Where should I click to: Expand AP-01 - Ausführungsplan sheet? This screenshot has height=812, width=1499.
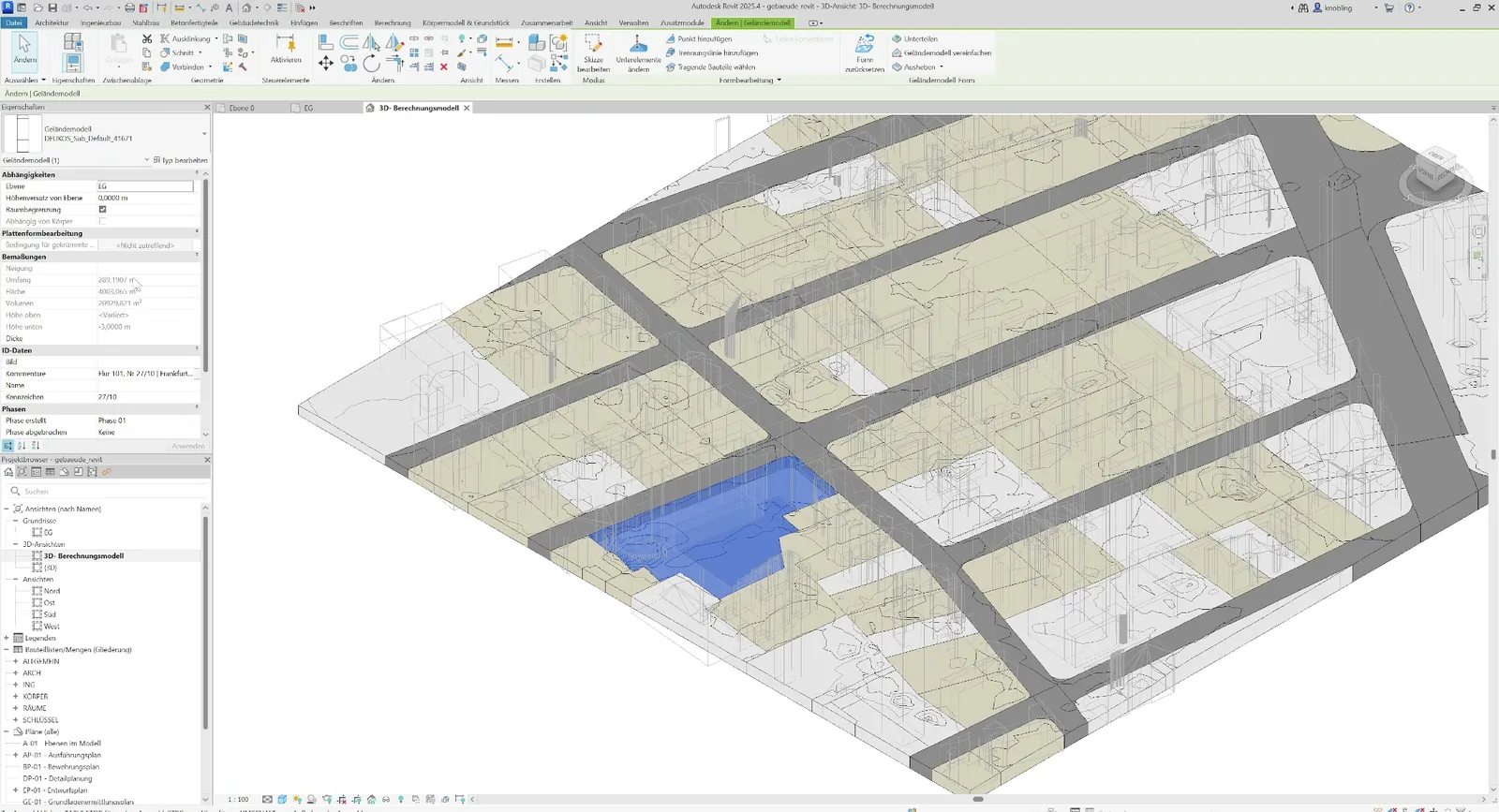(x=15, y=755)
